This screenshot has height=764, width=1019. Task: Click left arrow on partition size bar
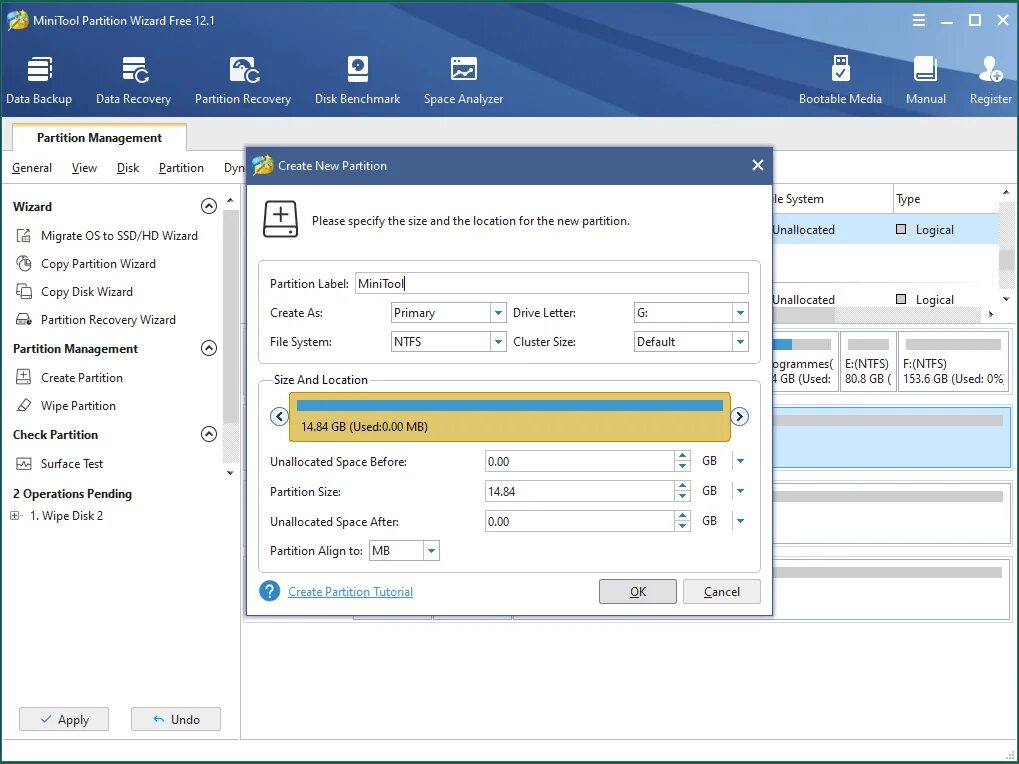click(x=279, y=416)
